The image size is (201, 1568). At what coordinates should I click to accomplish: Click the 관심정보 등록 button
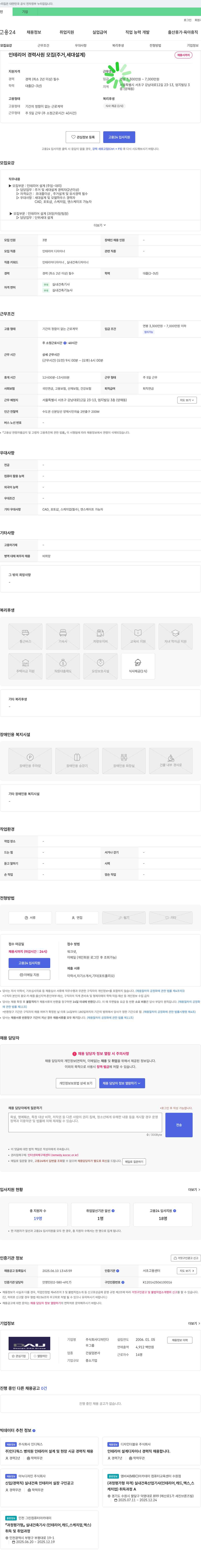(83, 137)
